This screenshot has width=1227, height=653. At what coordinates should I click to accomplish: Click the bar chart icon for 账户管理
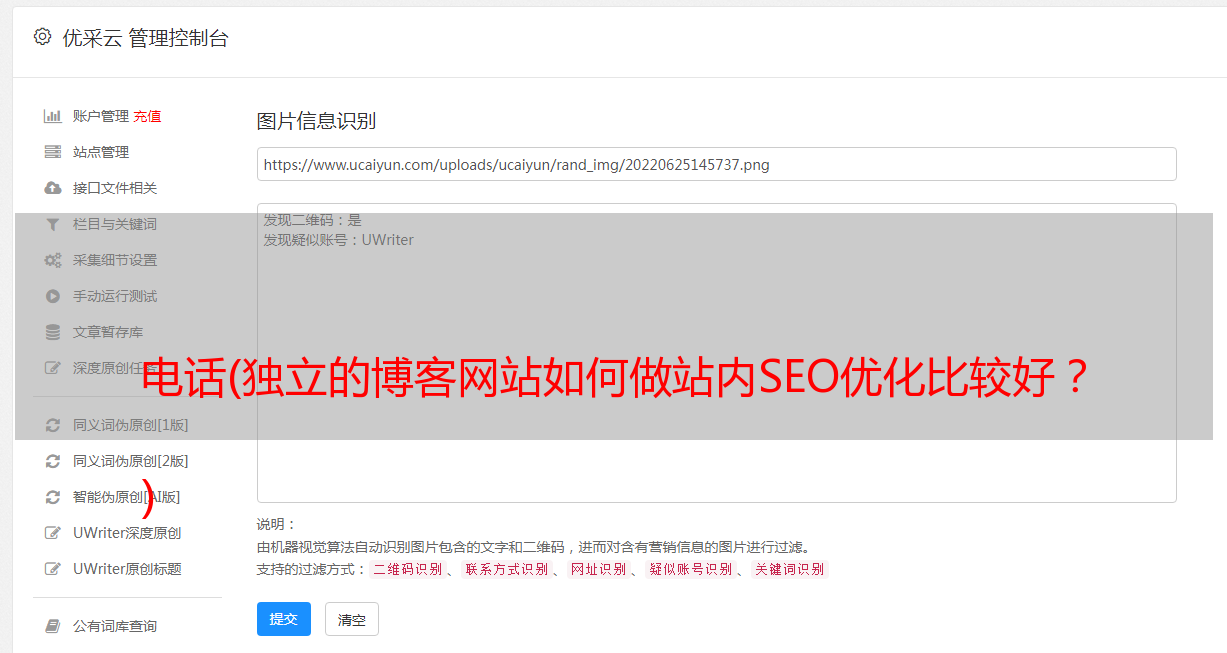pyautogui.click(x=53, y=116)
